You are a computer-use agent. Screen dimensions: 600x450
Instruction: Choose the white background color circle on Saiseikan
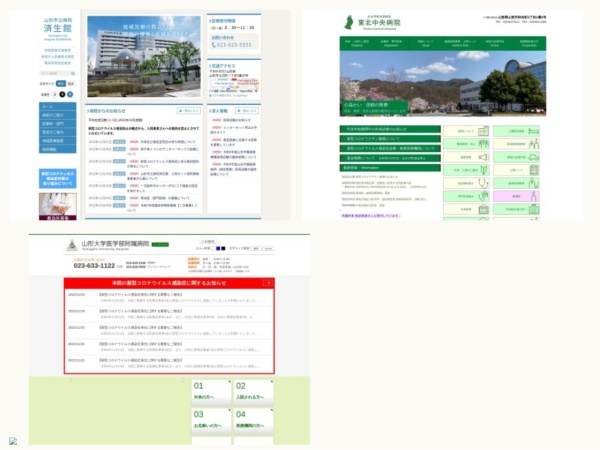pos(55,95)
